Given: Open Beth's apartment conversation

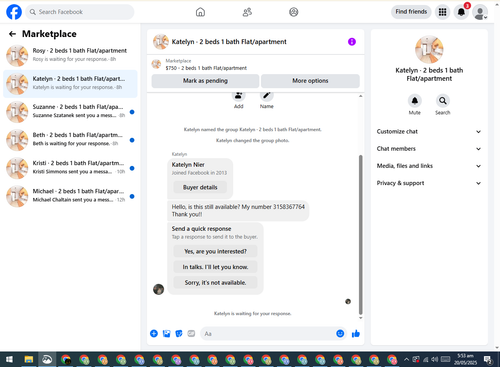Looking at the screenshot, I should (70, 139).
